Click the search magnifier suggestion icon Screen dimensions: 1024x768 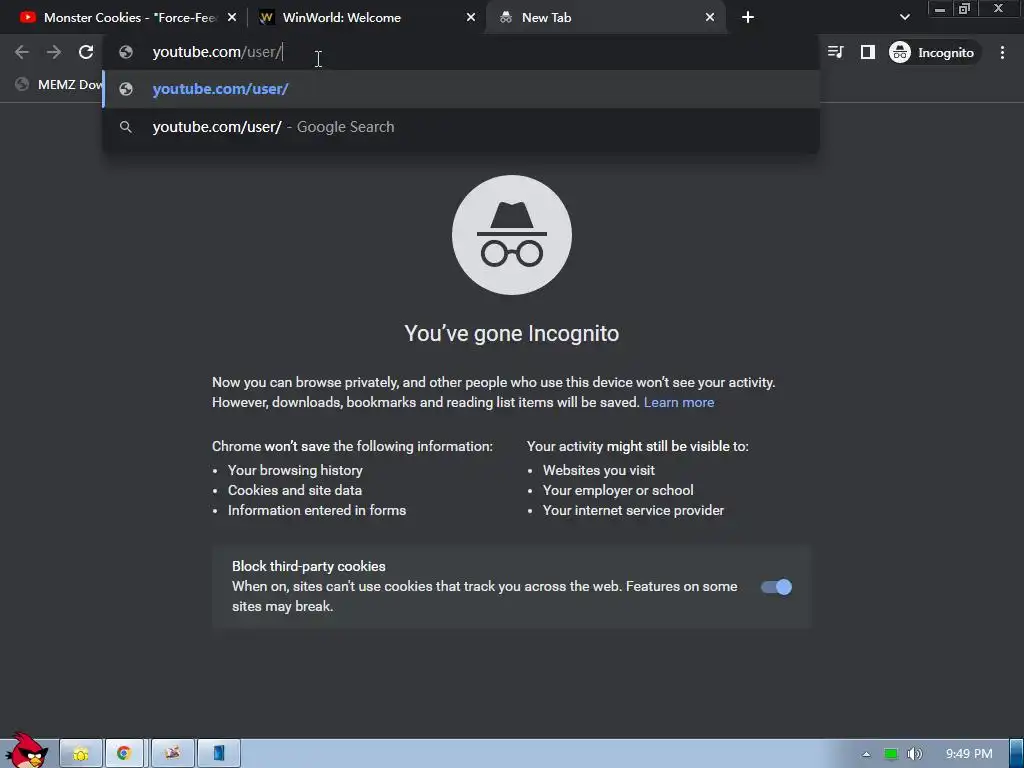point(126,127)
